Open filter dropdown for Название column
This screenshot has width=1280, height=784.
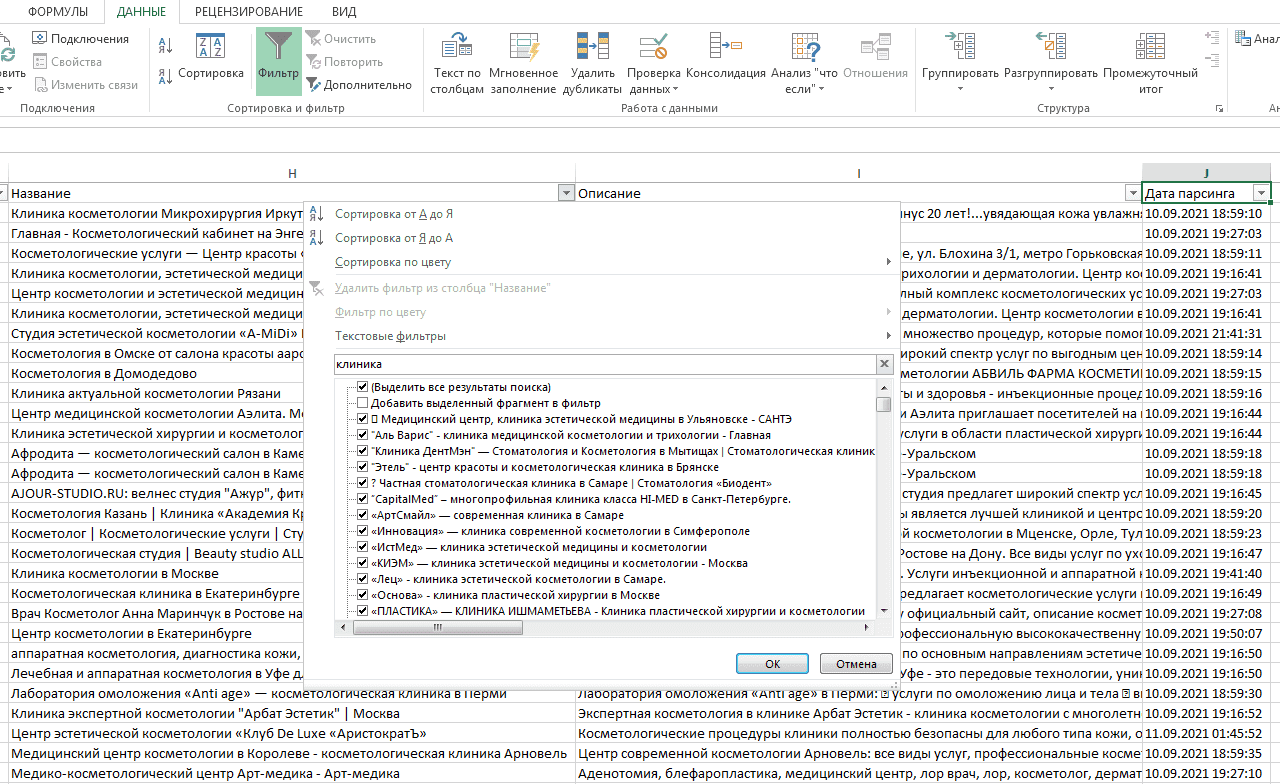[566, 193]
